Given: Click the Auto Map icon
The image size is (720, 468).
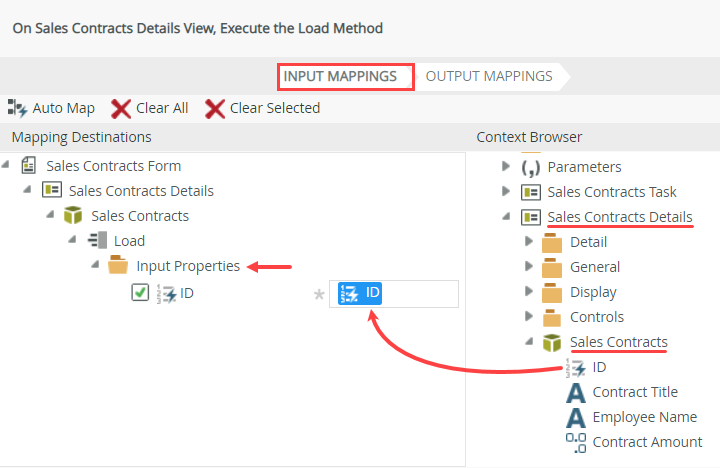Looking at the screenshot, I should (x=17, y=108).
